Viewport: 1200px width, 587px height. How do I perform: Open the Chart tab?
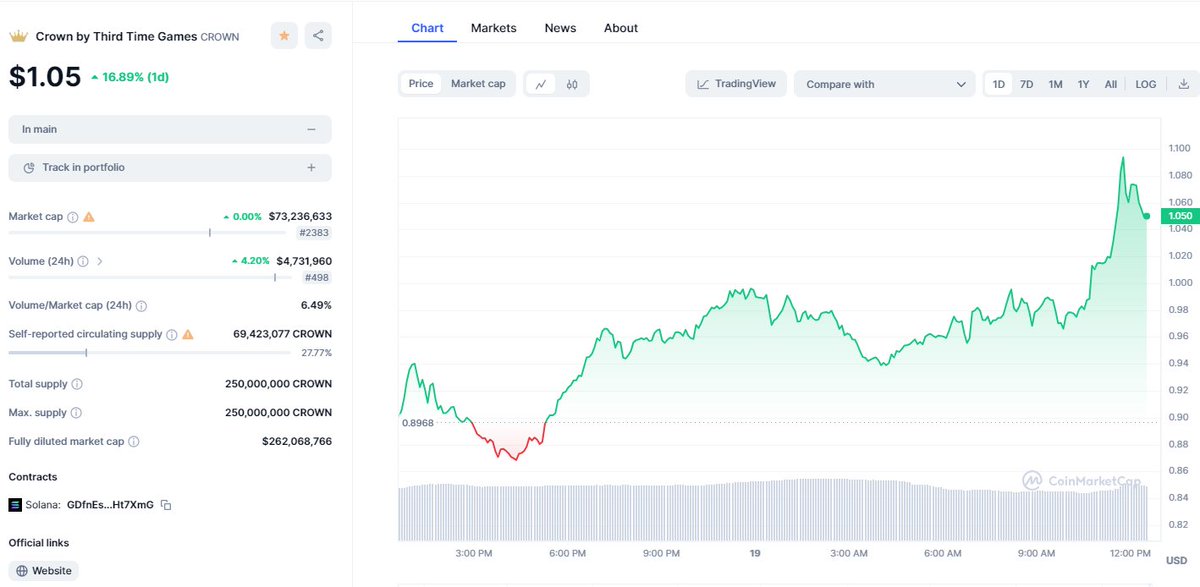pyautogui.click(x=427, y=28)
